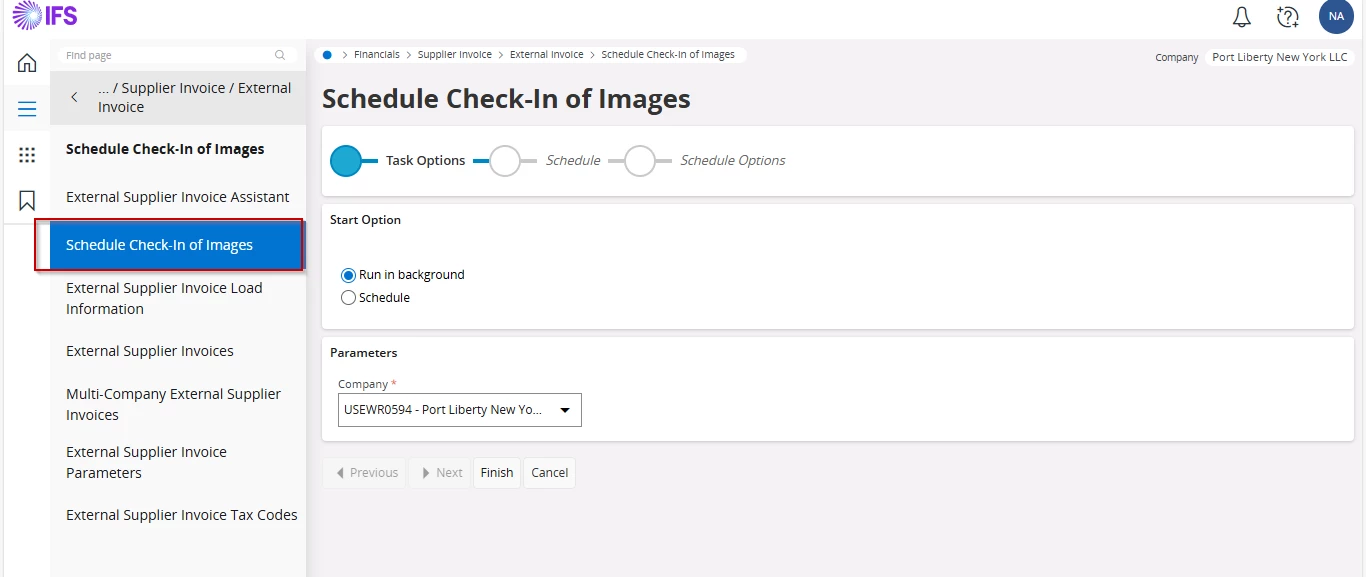The width and height of the screenshot is (1366, 577).
Task: Open the Company dropdown in Parameters
Action: tap(460, 410)
